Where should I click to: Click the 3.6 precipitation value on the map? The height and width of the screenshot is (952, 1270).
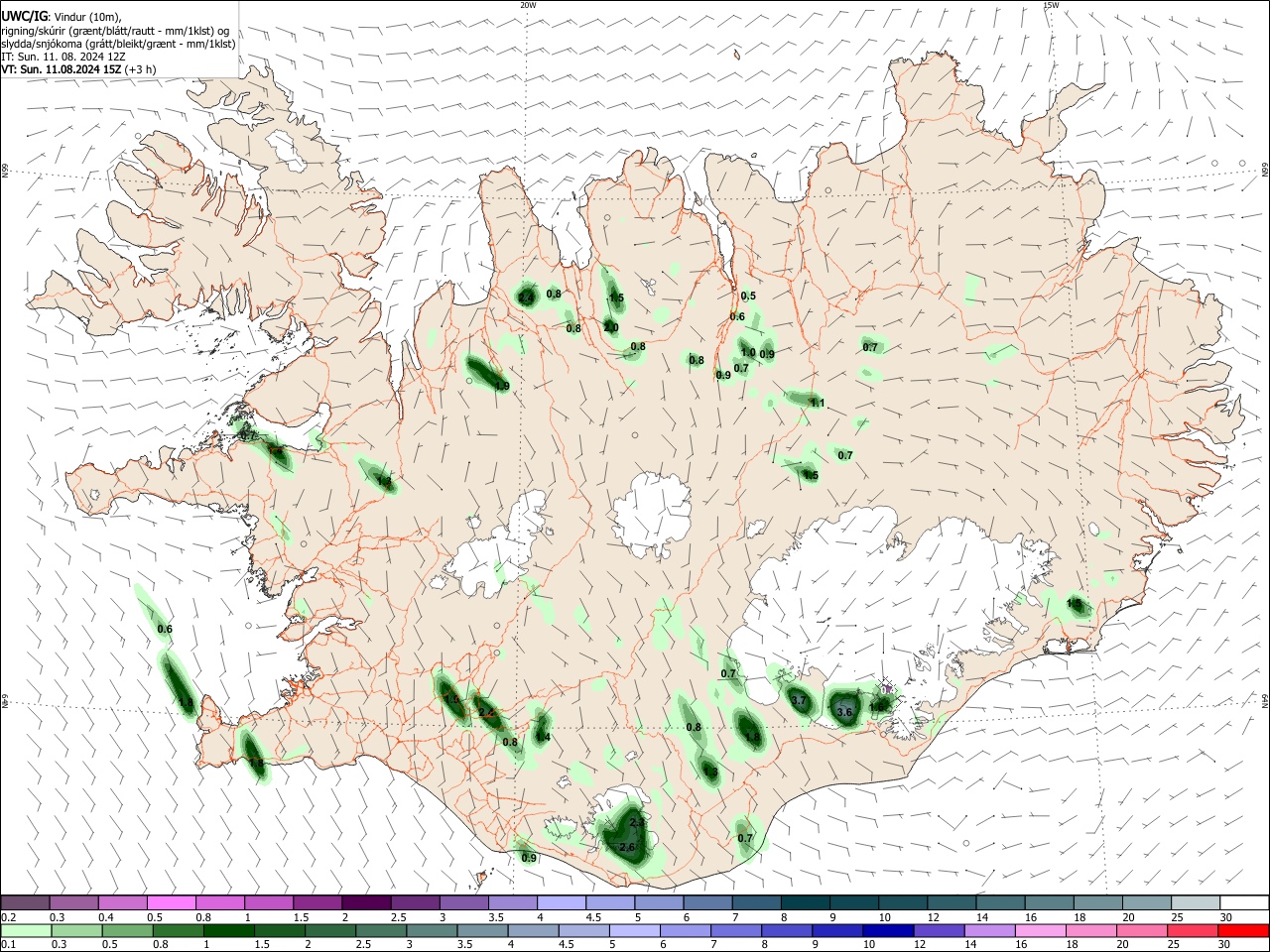coord(844,712)
